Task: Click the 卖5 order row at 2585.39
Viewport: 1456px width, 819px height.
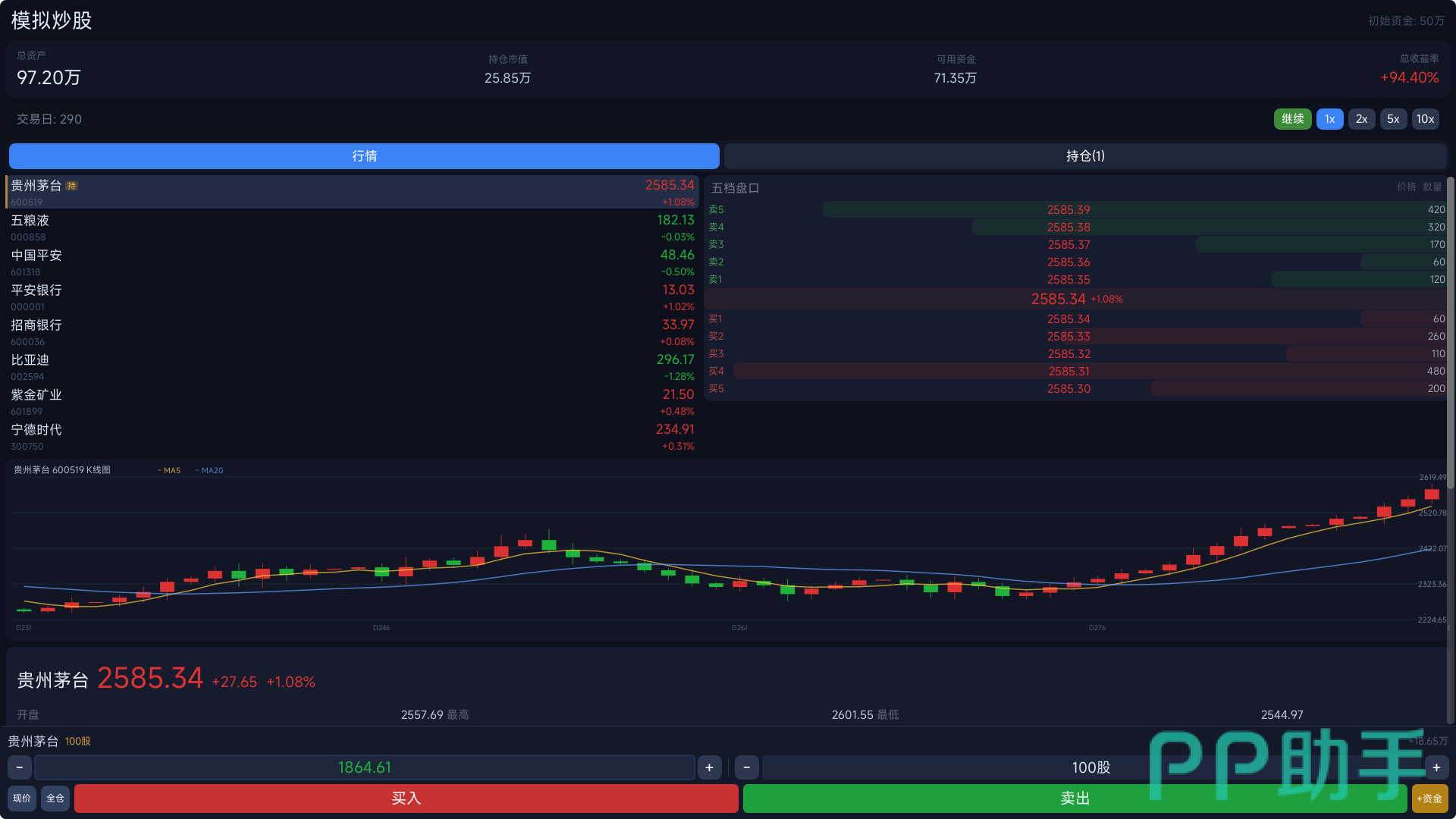Action: coord(1077,210)
